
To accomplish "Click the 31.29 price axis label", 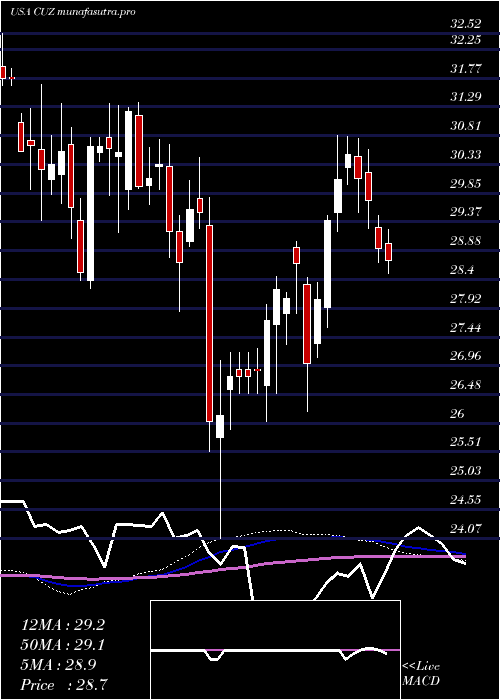I will pyautogui.click(x=466, y=97).
